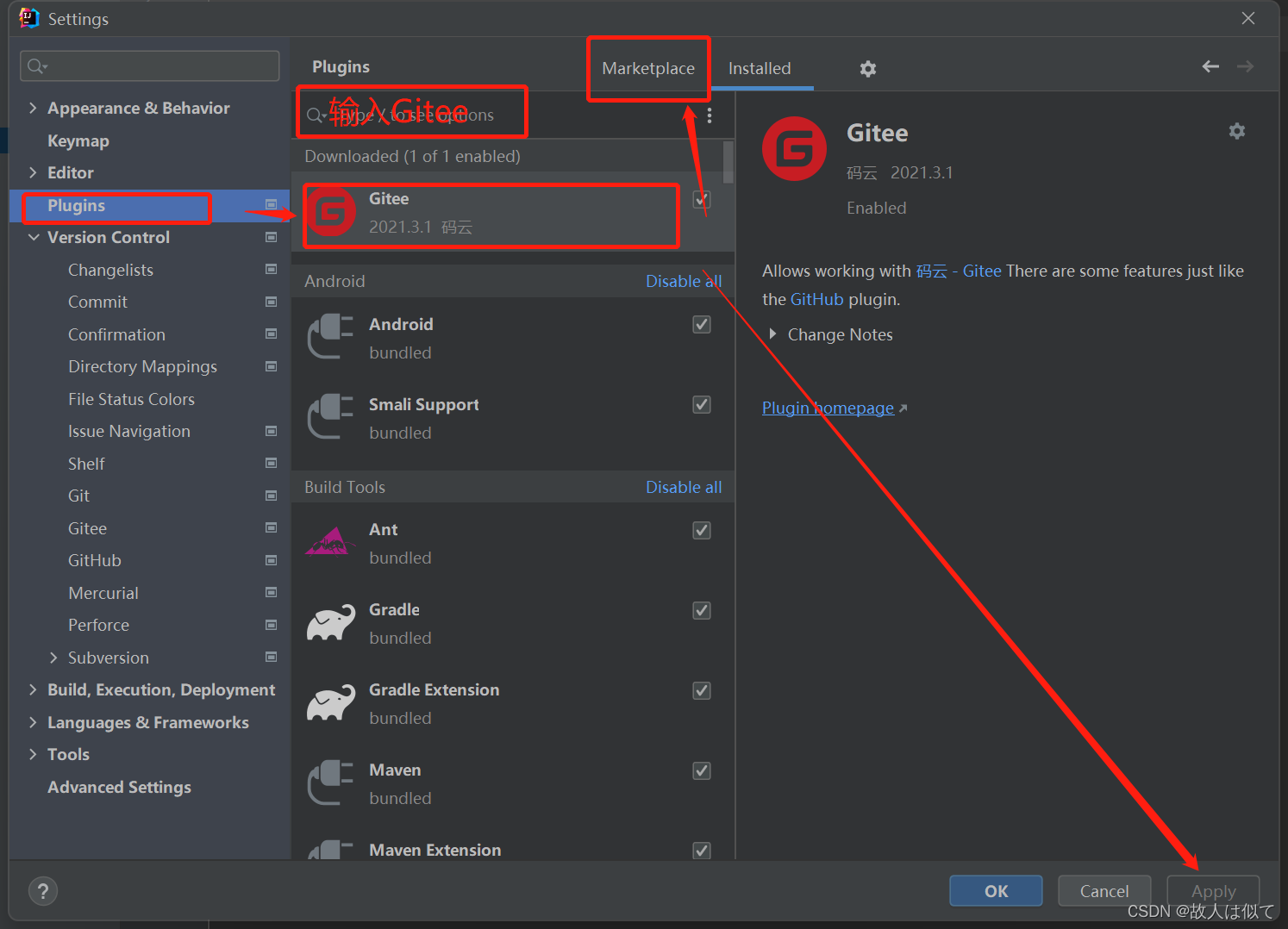The height and width of the screenshot is (929, 1288).
Task: Click the Ant plugin icon
Action: click(x=330, y=542)
